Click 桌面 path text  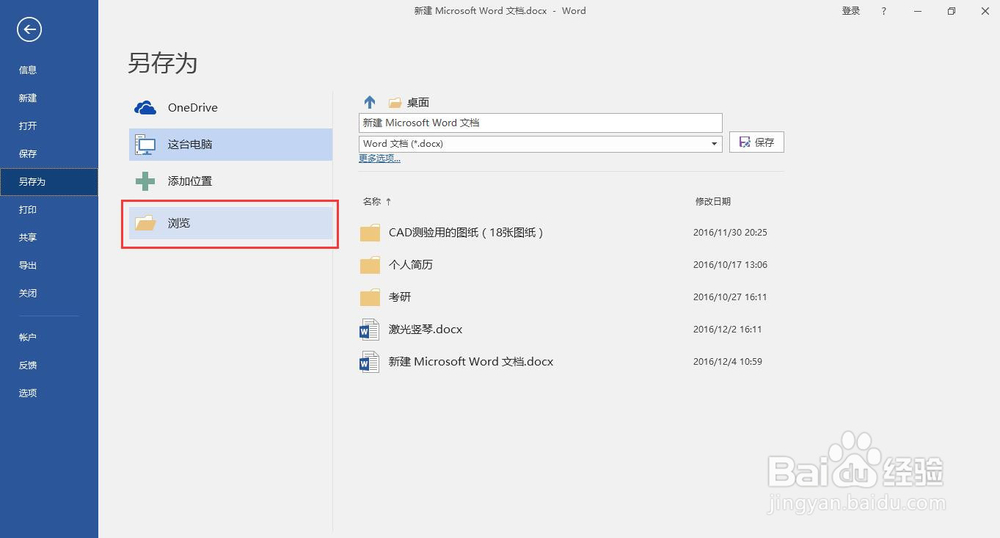[x=418, y=103]
